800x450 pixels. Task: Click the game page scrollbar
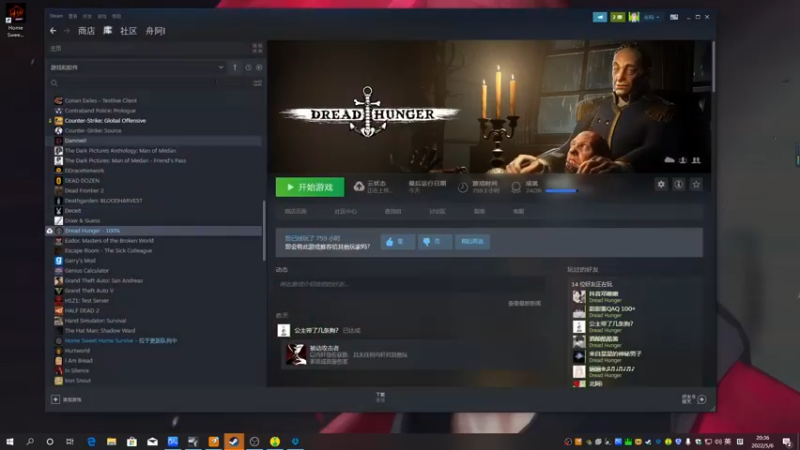click(713, 66)
